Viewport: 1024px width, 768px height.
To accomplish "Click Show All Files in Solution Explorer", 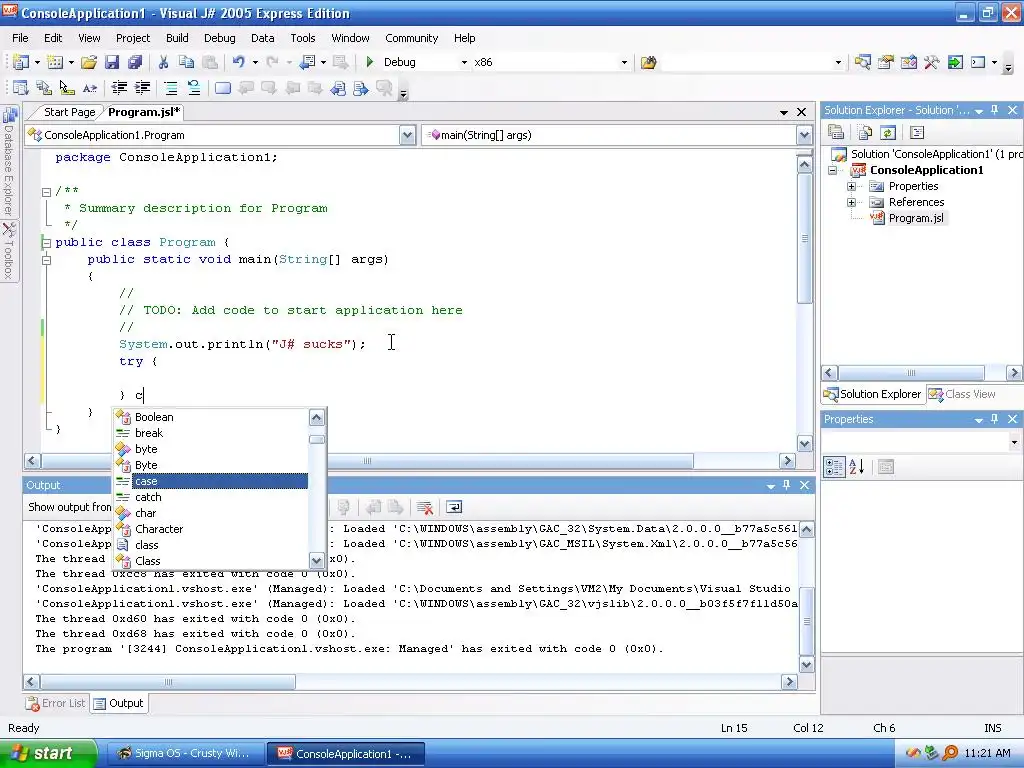I will pyautogui.click(x=865, y=133).
